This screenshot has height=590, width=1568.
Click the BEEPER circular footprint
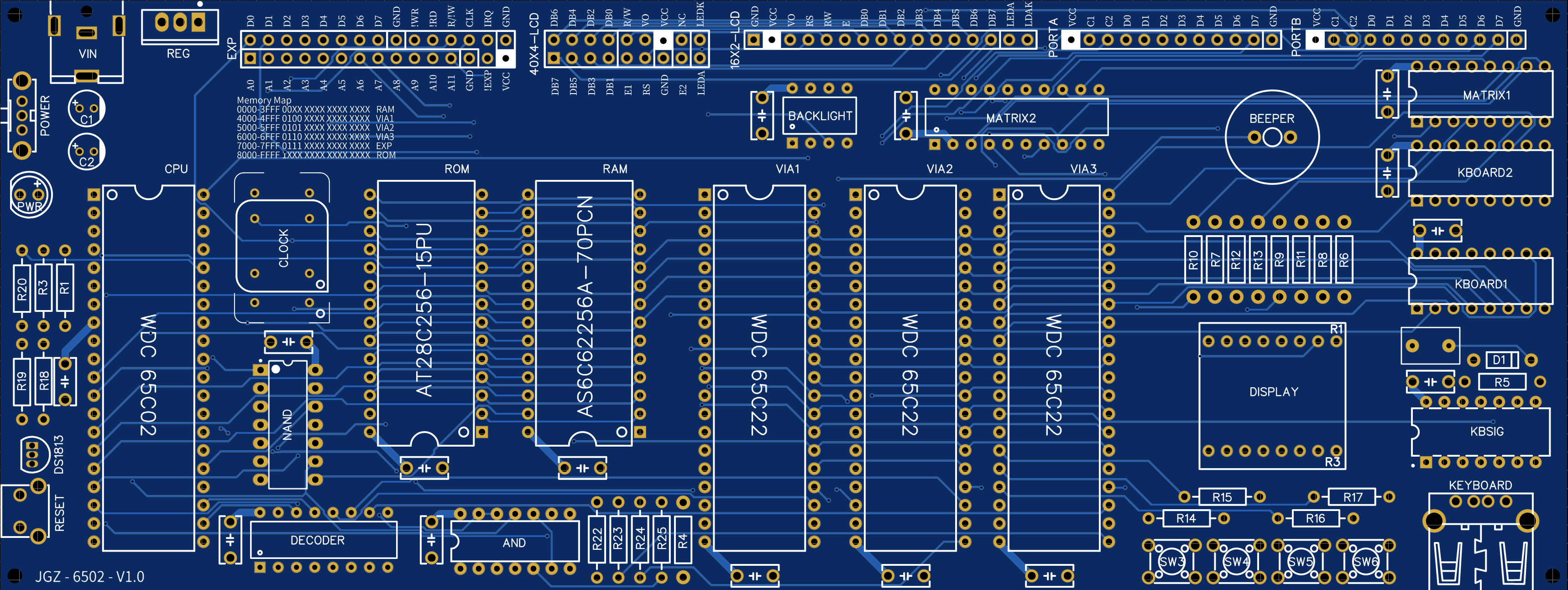tap(1272, 137)
